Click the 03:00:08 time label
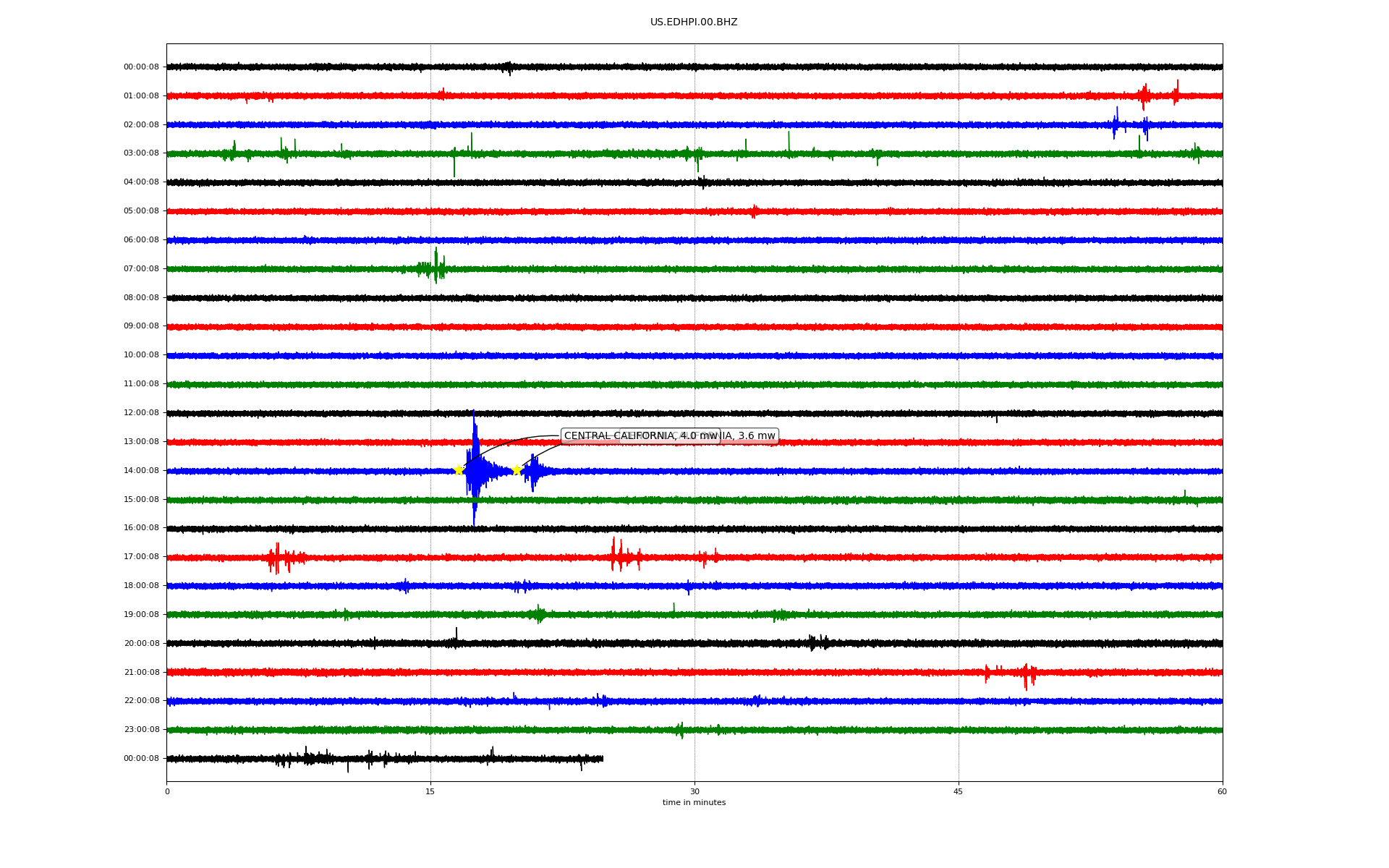 [x=141, y=153]
